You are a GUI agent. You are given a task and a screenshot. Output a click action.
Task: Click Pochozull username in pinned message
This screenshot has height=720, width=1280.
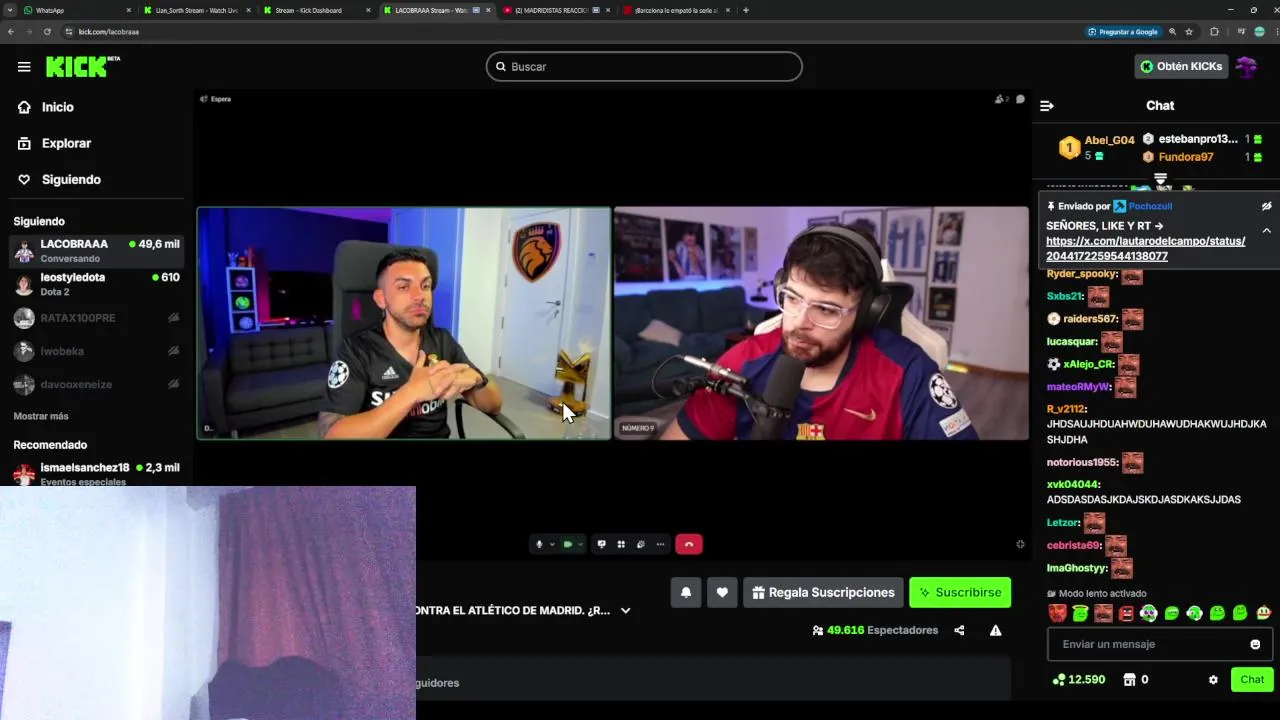tap(1150, 206)
